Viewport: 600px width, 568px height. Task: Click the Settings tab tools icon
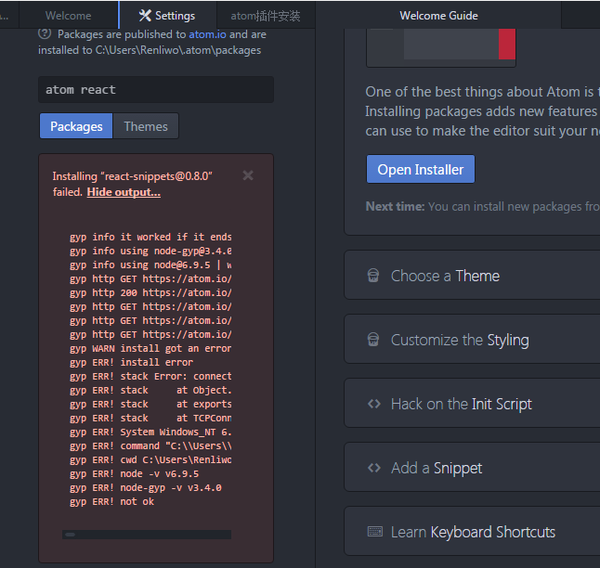coord(145,15)
